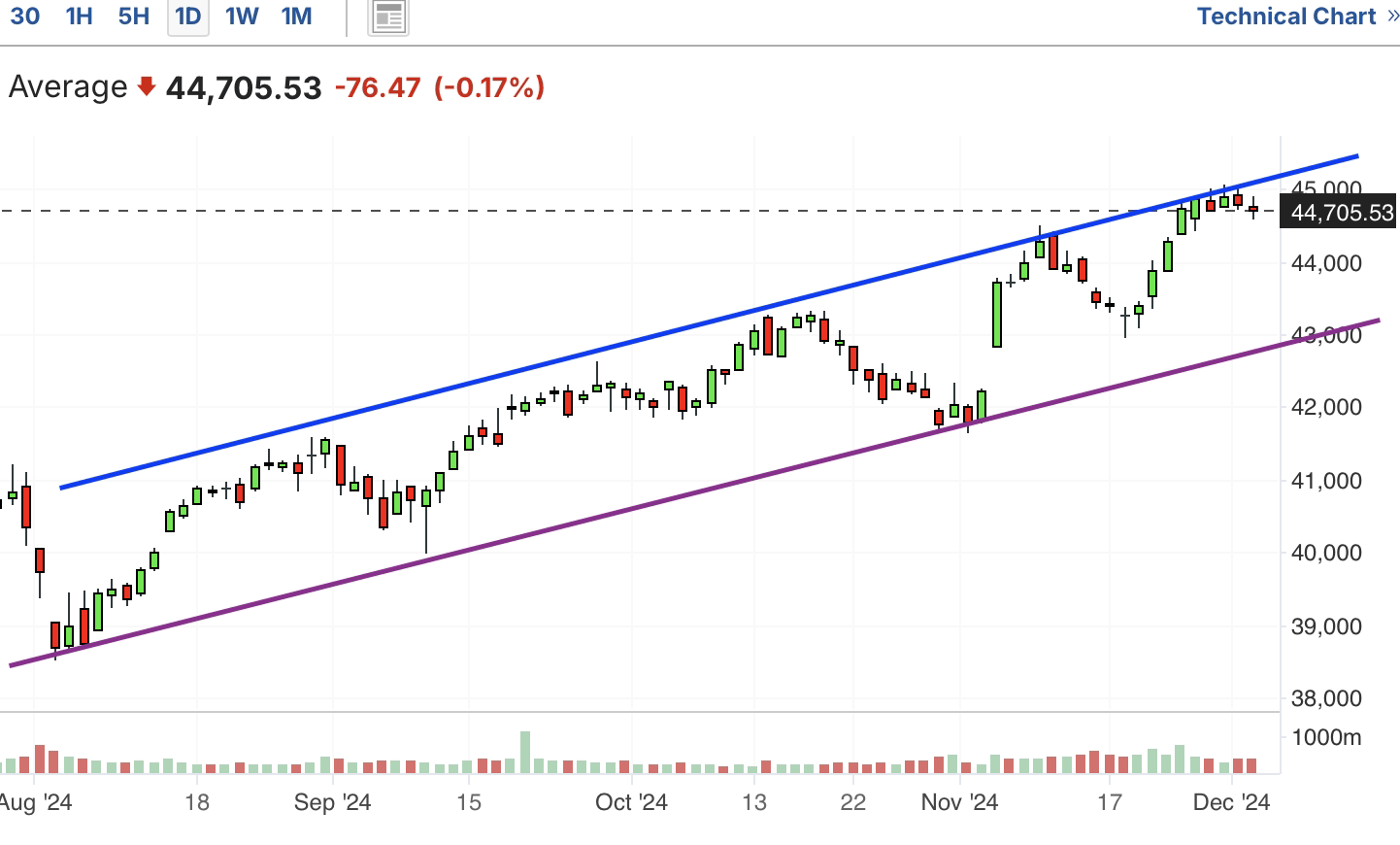
Task: Click the 44,705.53 current price tag
Action: [x=1340, y=213]
